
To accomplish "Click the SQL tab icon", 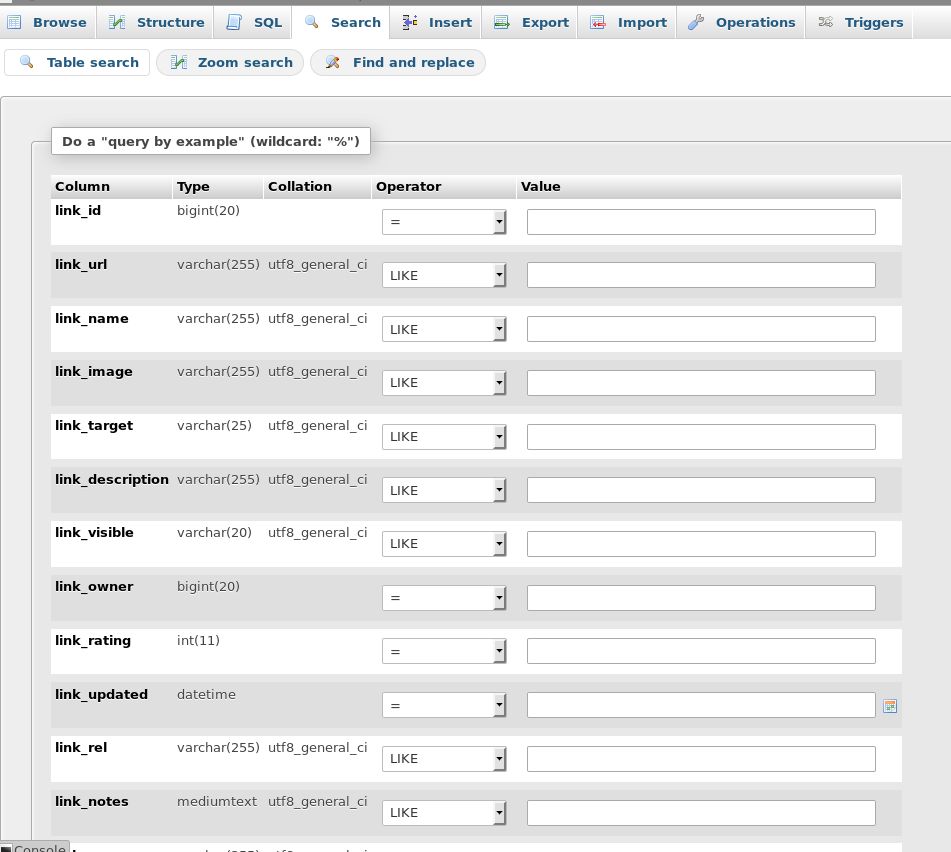I will [x=234, y=22].
